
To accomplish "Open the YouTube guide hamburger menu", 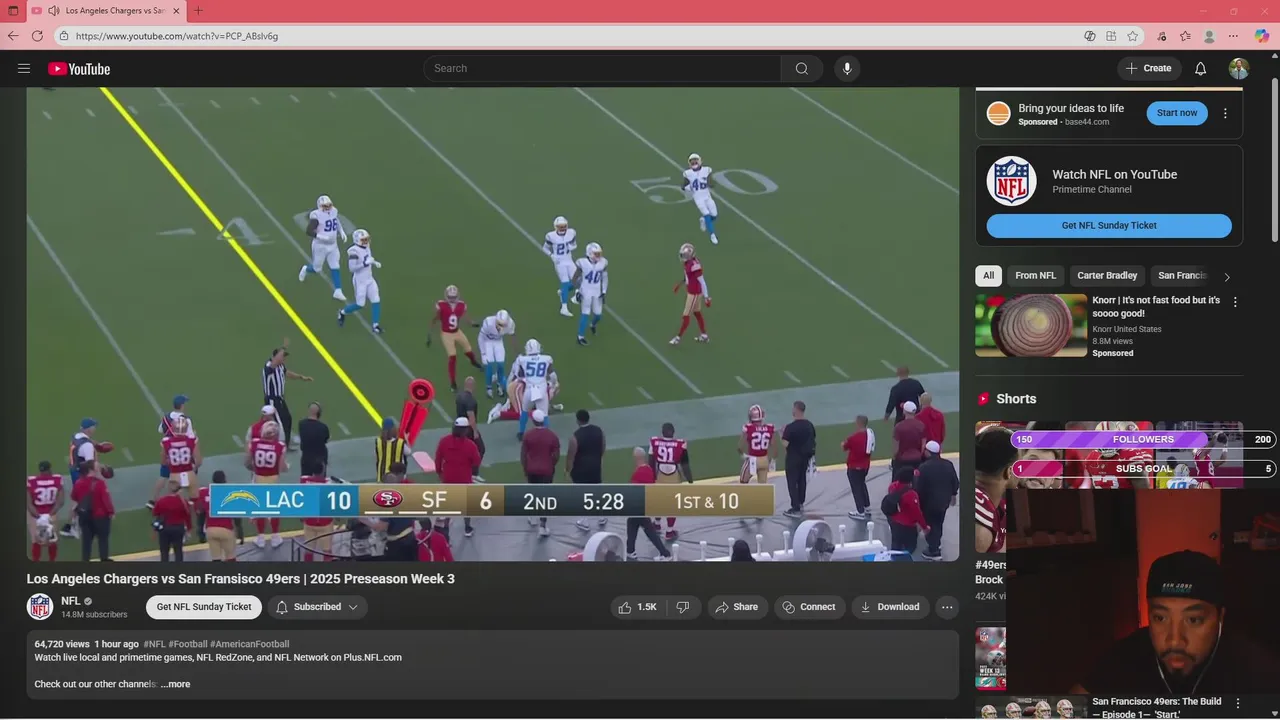I will coord(24,69).
